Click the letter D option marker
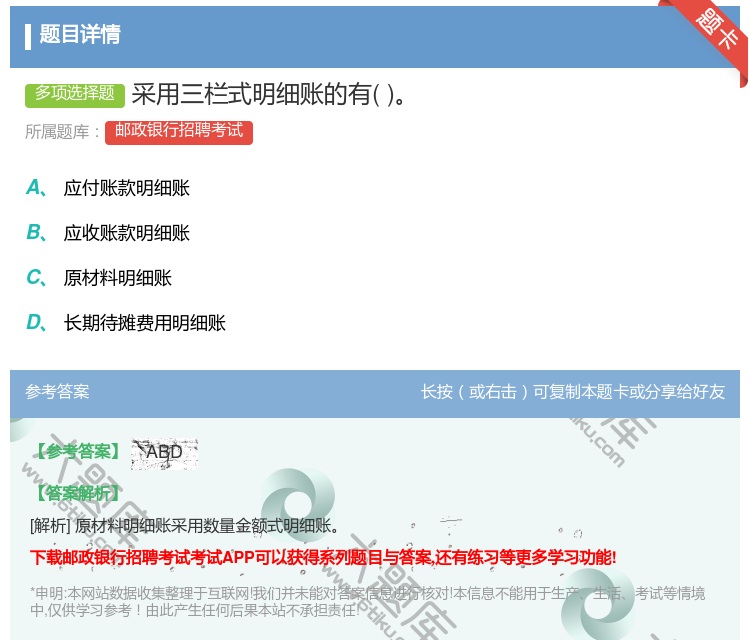The image size is (750, 640). pyautogui.click(x=36, y=323)
